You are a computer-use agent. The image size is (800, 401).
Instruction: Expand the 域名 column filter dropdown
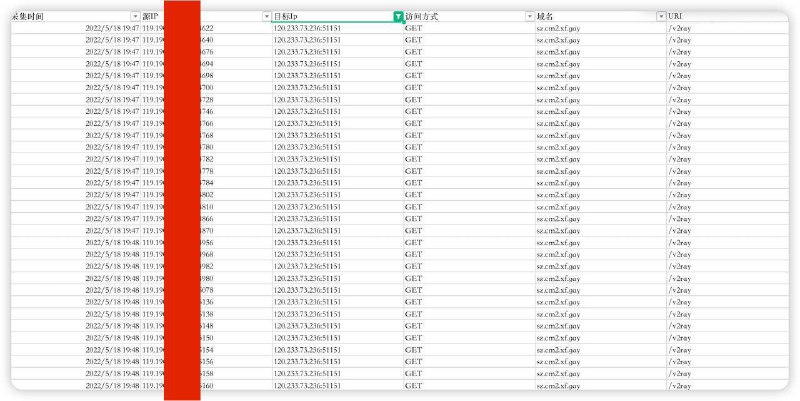[x=660, y=17]
